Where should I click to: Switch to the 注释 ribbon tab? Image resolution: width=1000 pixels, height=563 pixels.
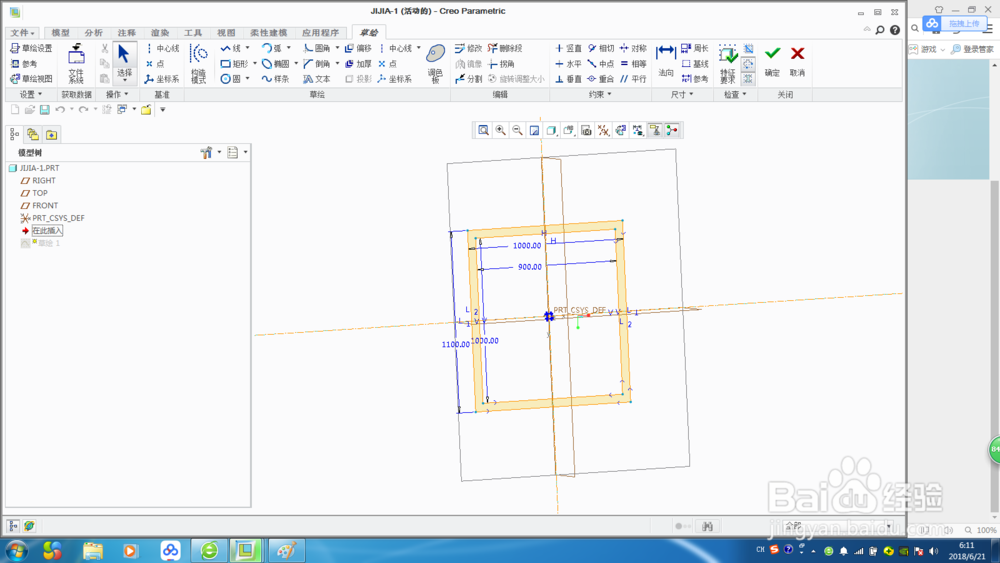tap(127, 33)
